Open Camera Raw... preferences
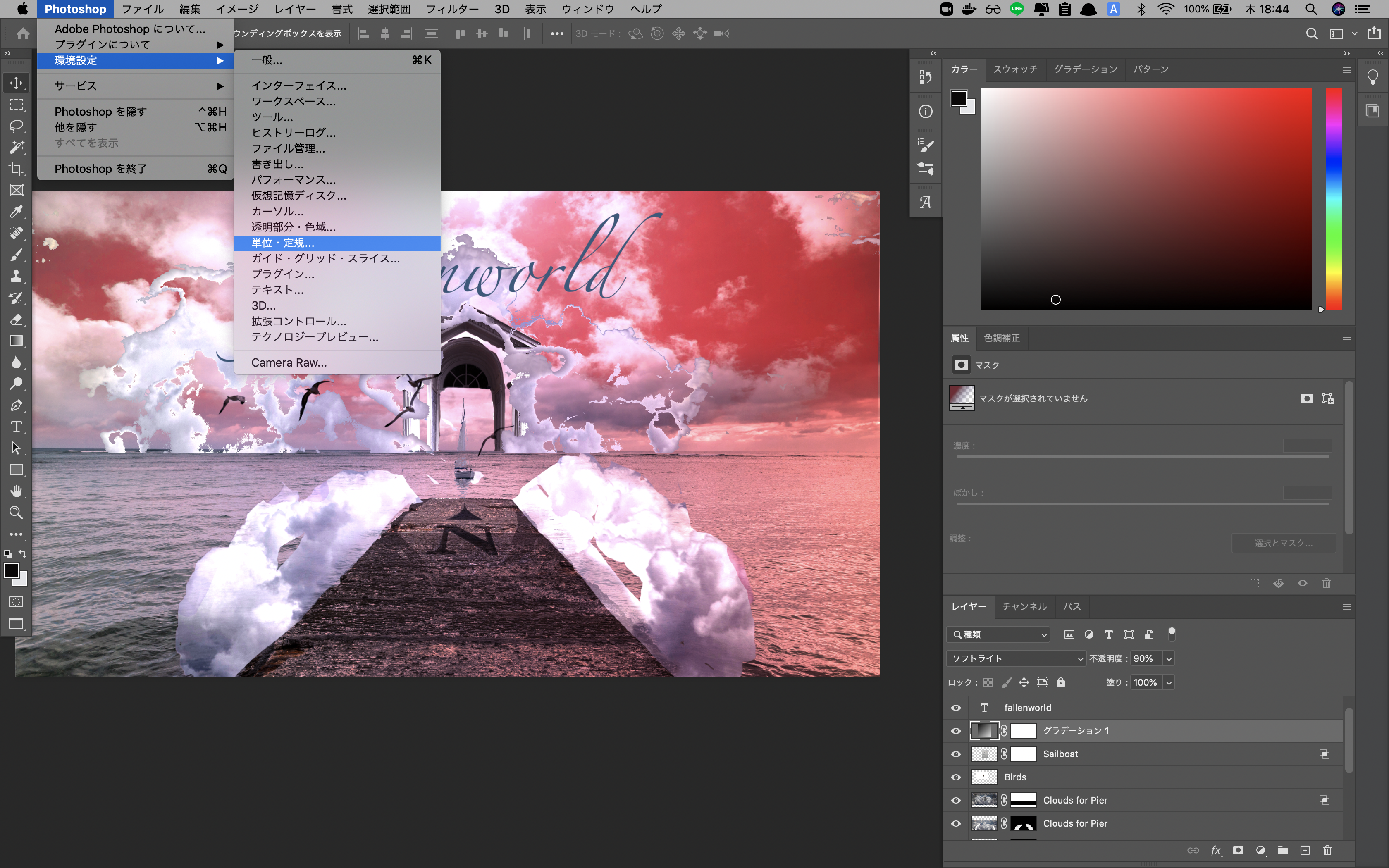 coord(289,363)
